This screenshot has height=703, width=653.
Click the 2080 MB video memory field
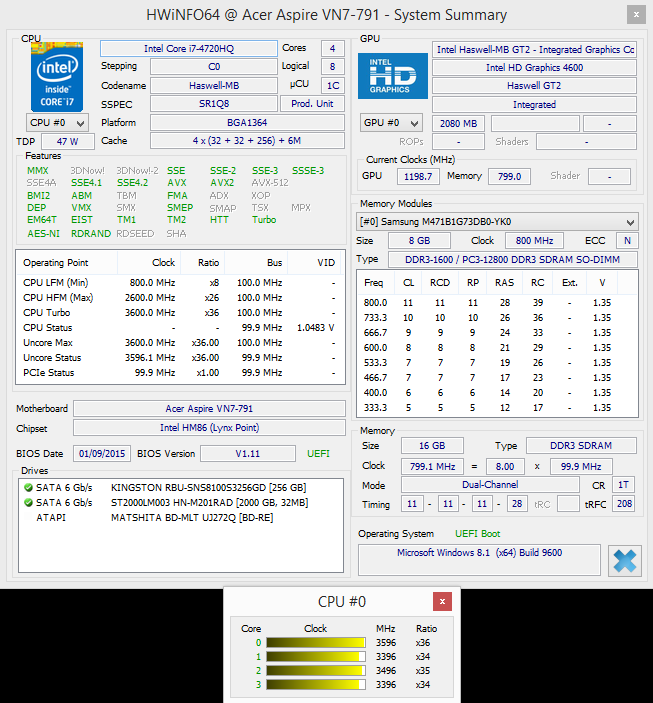coord(458,123)
